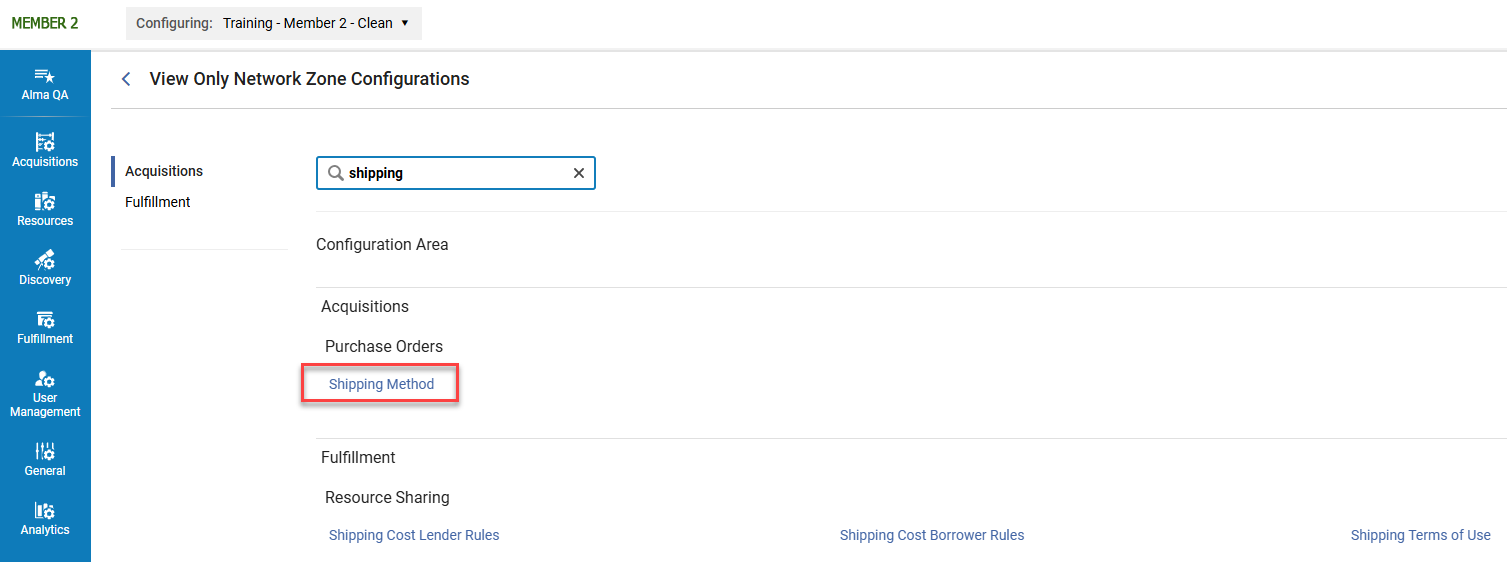Clear the shipping search text
This screenshot has height=562, width=1507.
tap(578, 173)
